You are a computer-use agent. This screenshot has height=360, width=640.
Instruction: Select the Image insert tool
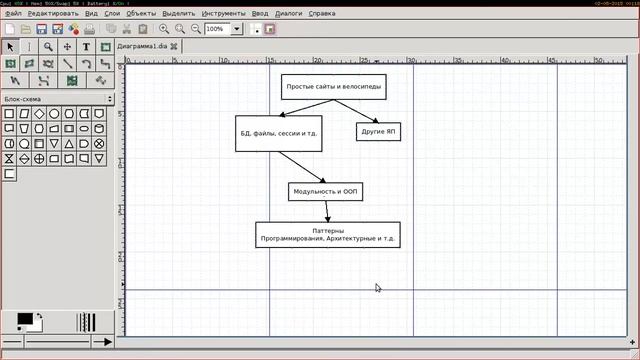pos(72,80)
